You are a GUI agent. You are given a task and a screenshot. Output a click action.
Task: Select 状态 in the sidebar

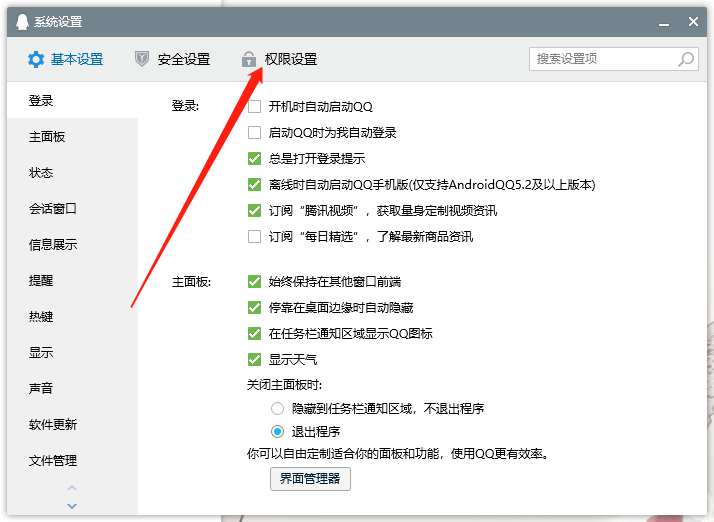pyautogui.click(x=72, y=173)
